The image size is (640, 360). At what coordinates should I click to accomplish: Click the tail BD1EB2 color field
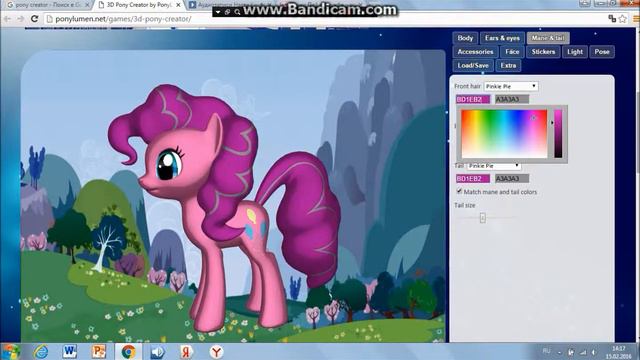(473, 178)
